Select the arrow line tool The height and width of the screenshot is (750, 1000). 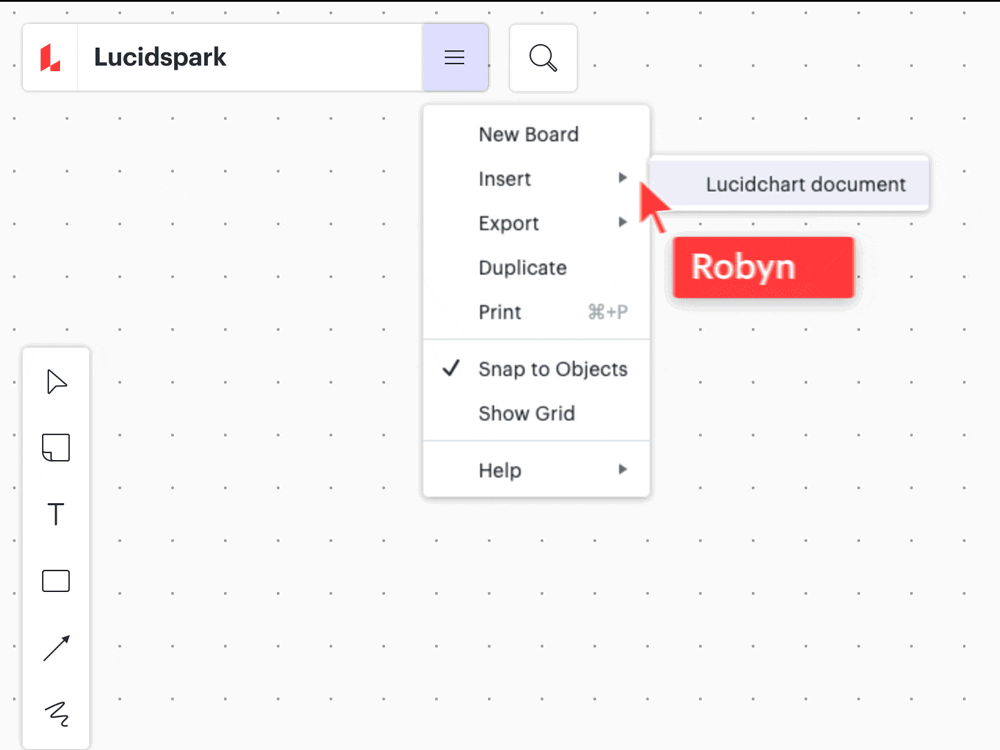point(56,648)
